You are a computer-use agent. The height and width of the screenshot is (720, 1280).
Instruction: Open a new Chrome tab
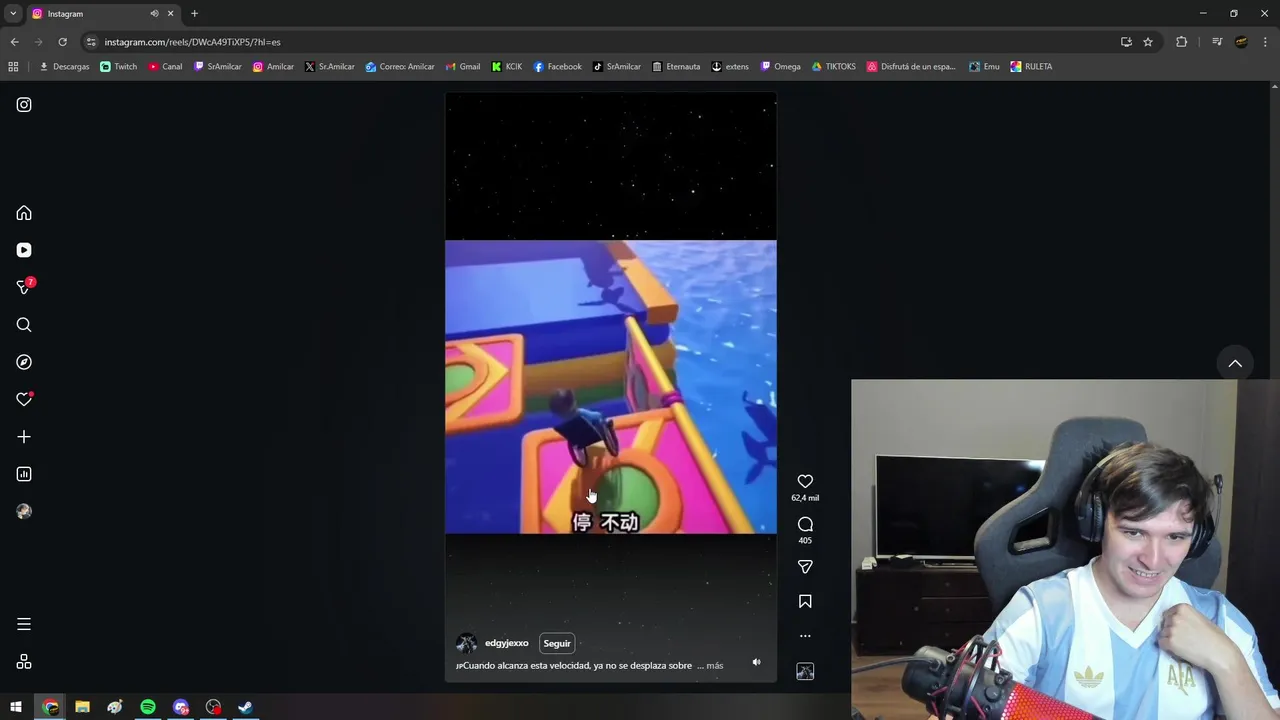coord(194,14)
